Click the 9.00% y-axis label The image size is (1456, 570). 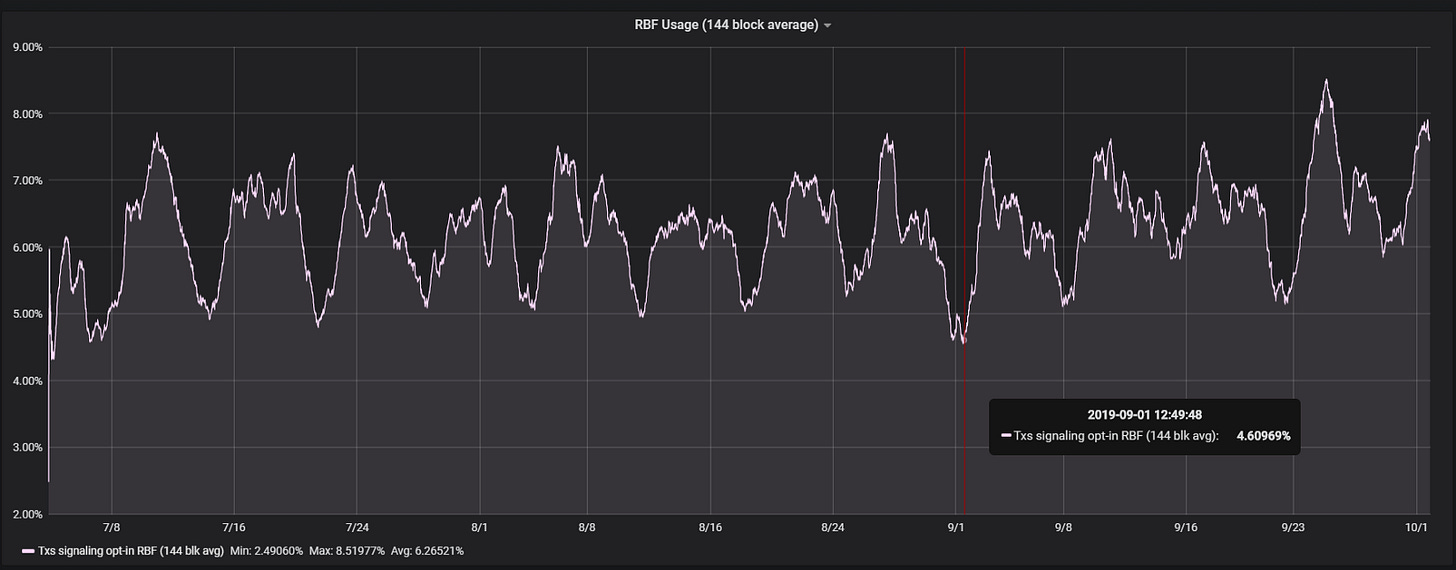[27, 47]
